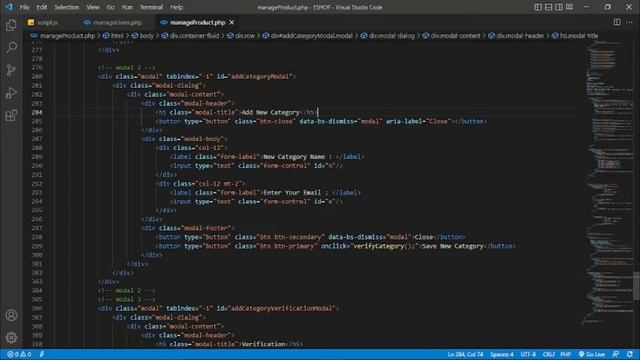Expand div#addCategoryModal.modal breadcrumb

tap(311, 36)
